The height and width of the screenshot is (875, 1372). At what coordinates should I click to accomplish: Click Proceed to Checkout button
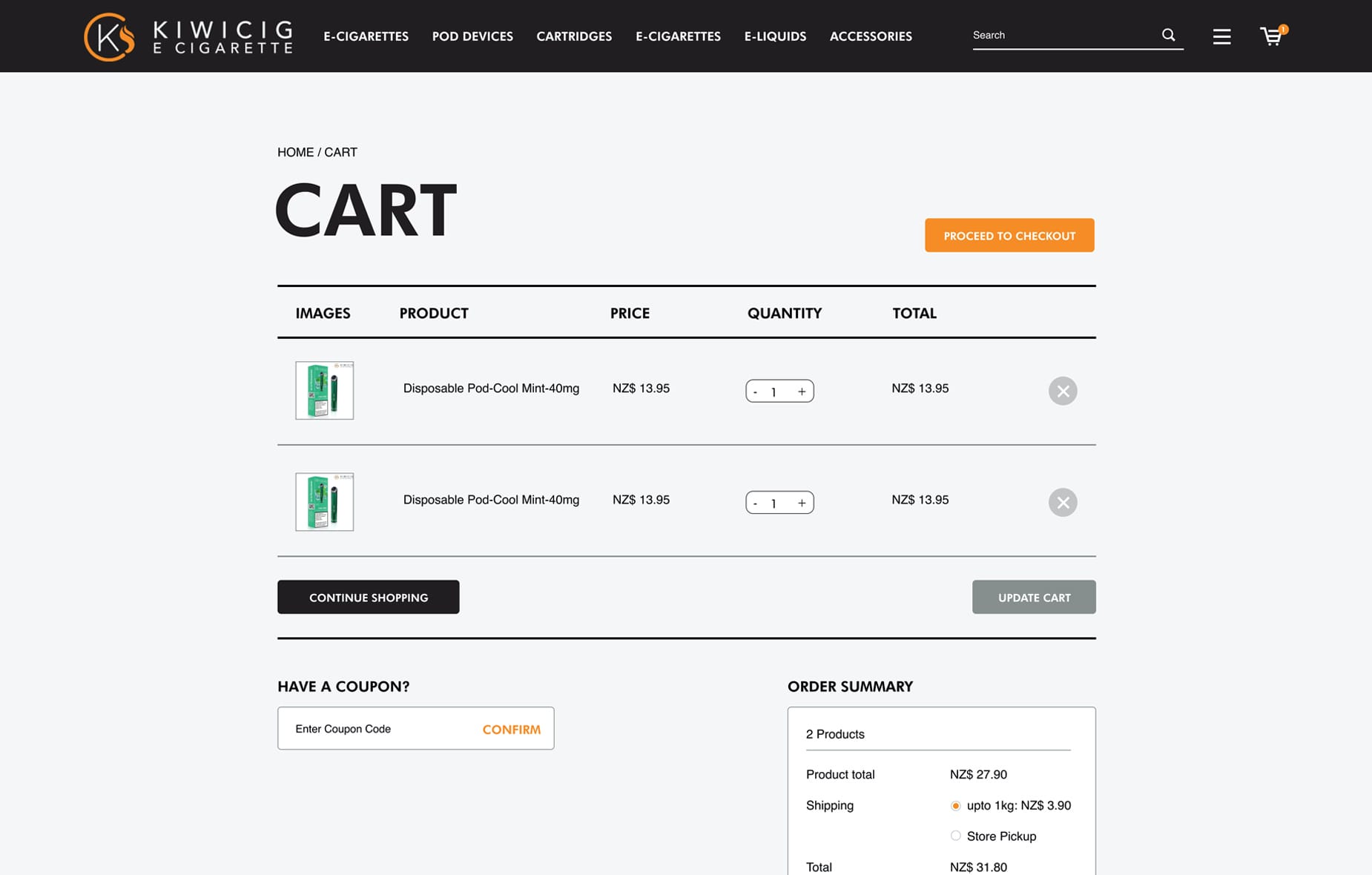1009,236
